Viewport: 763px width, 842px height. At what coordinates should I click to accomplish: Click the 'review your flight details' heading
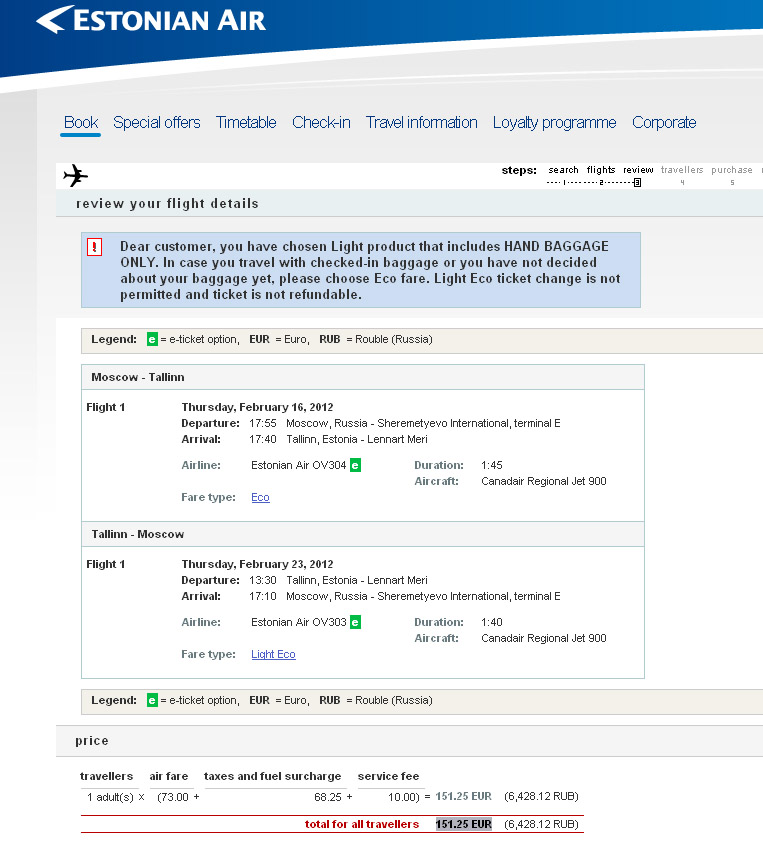tap(168, 204)
